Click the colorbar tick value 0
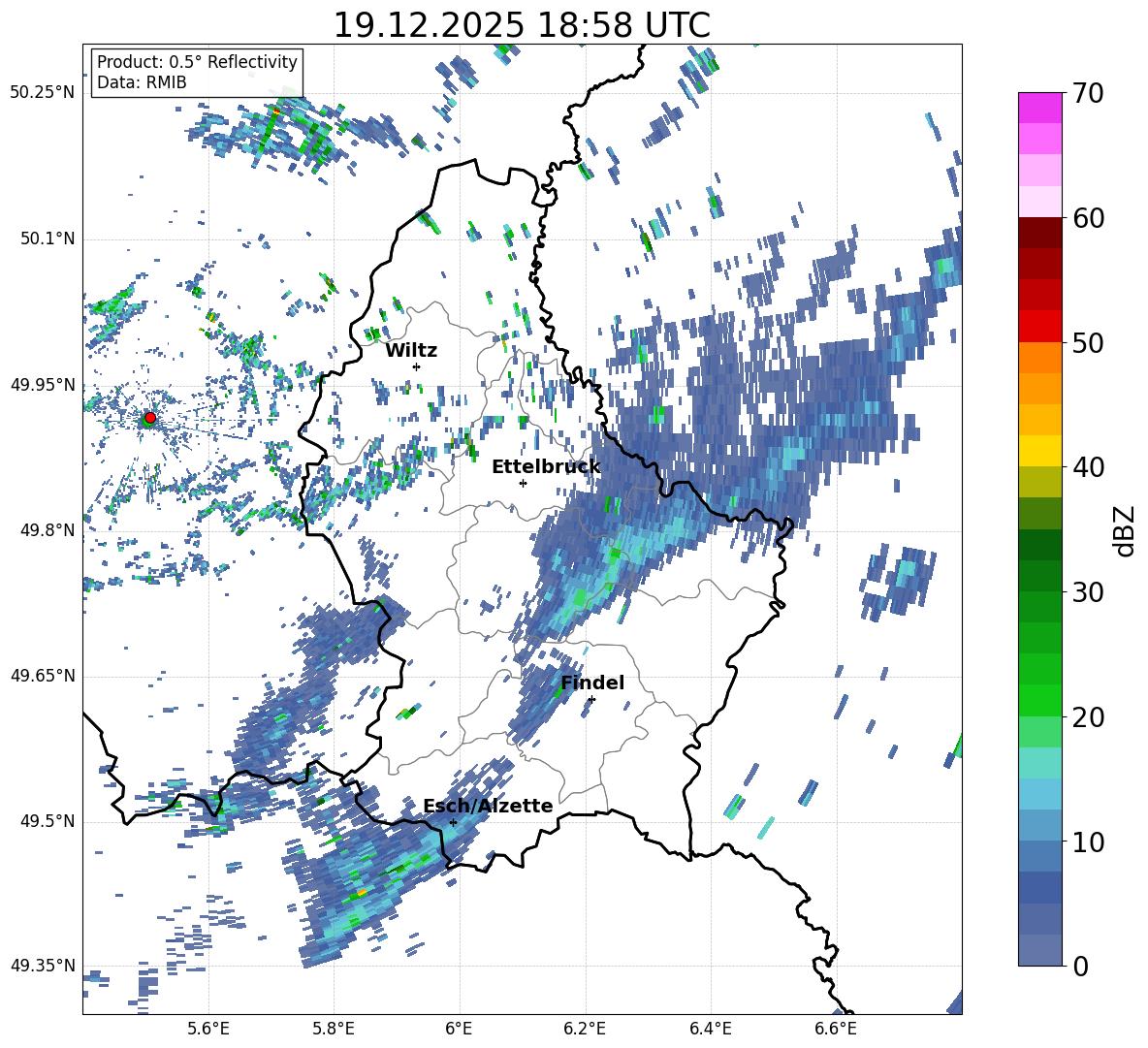The height and width of the screenshot is (1048, 1148). click(x=1080, y=966)
